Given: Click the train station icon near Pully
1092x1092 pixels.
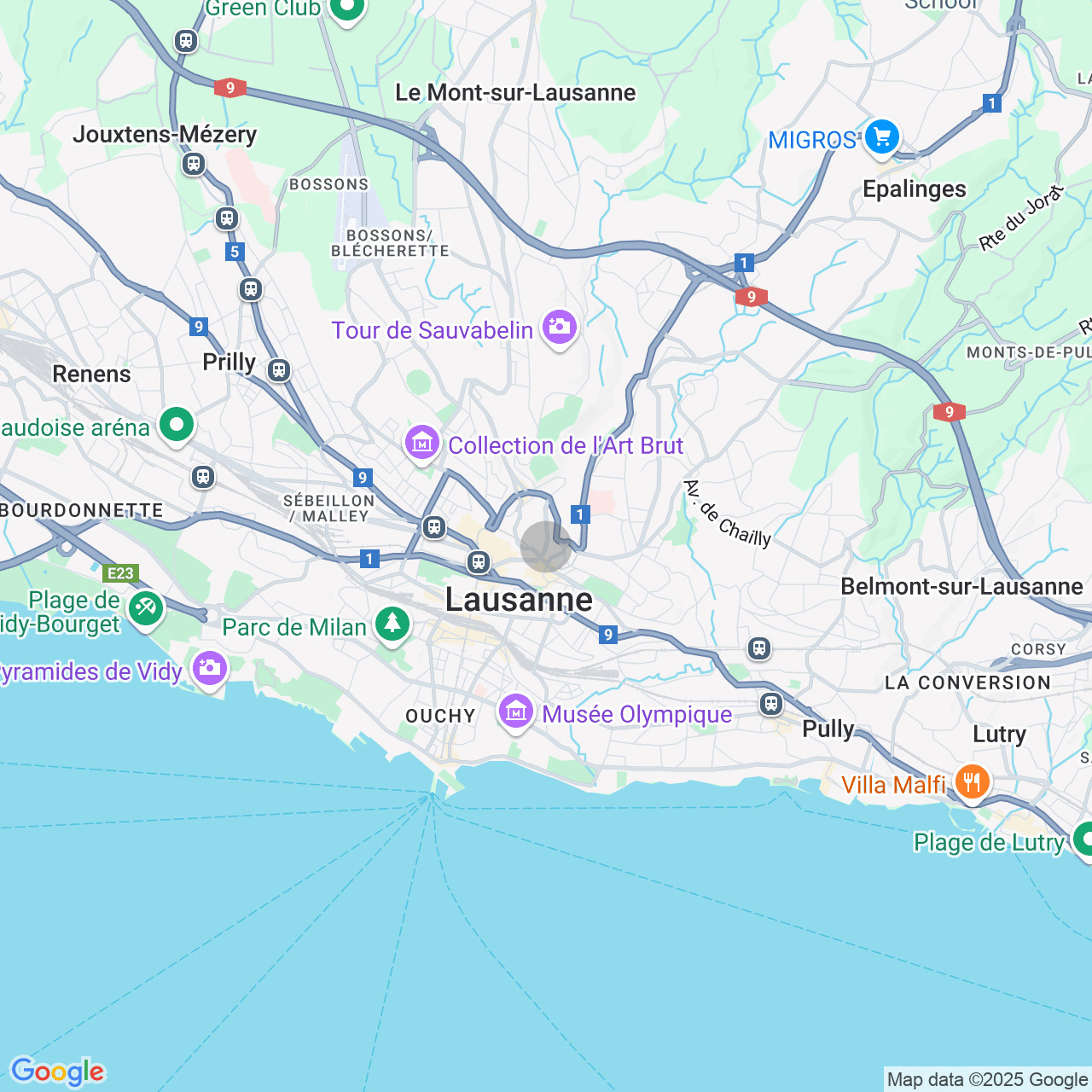Looking at the screenshot, I should pos(771,704).
